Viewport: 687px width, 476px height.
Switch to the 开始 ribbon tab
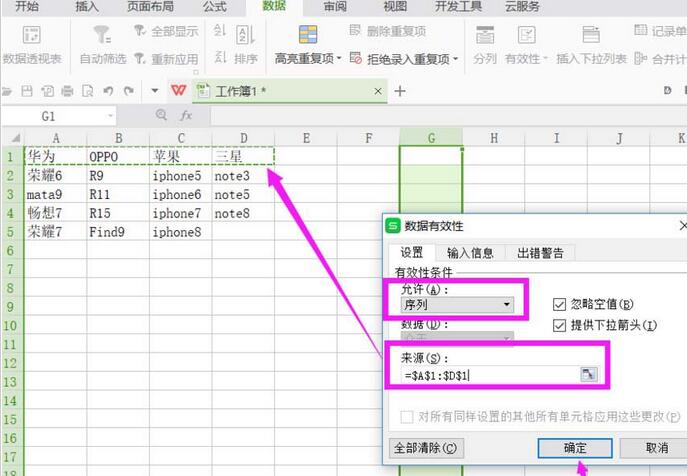coord(27,7)
